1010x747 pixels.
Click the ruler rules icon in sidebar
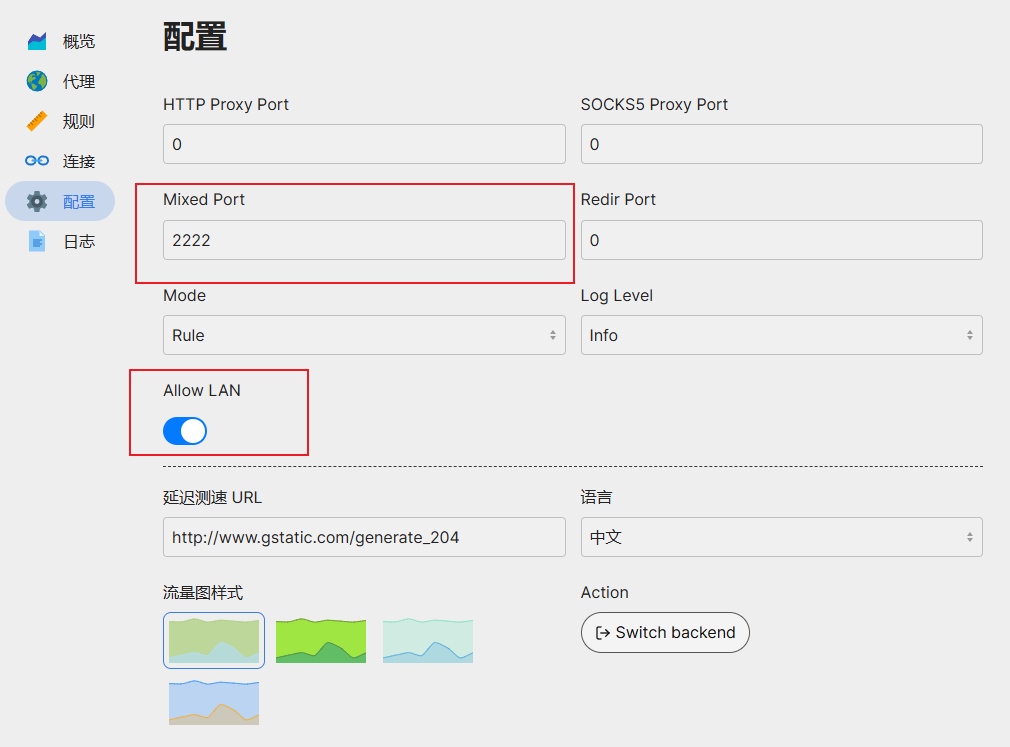tap(37, 121)
